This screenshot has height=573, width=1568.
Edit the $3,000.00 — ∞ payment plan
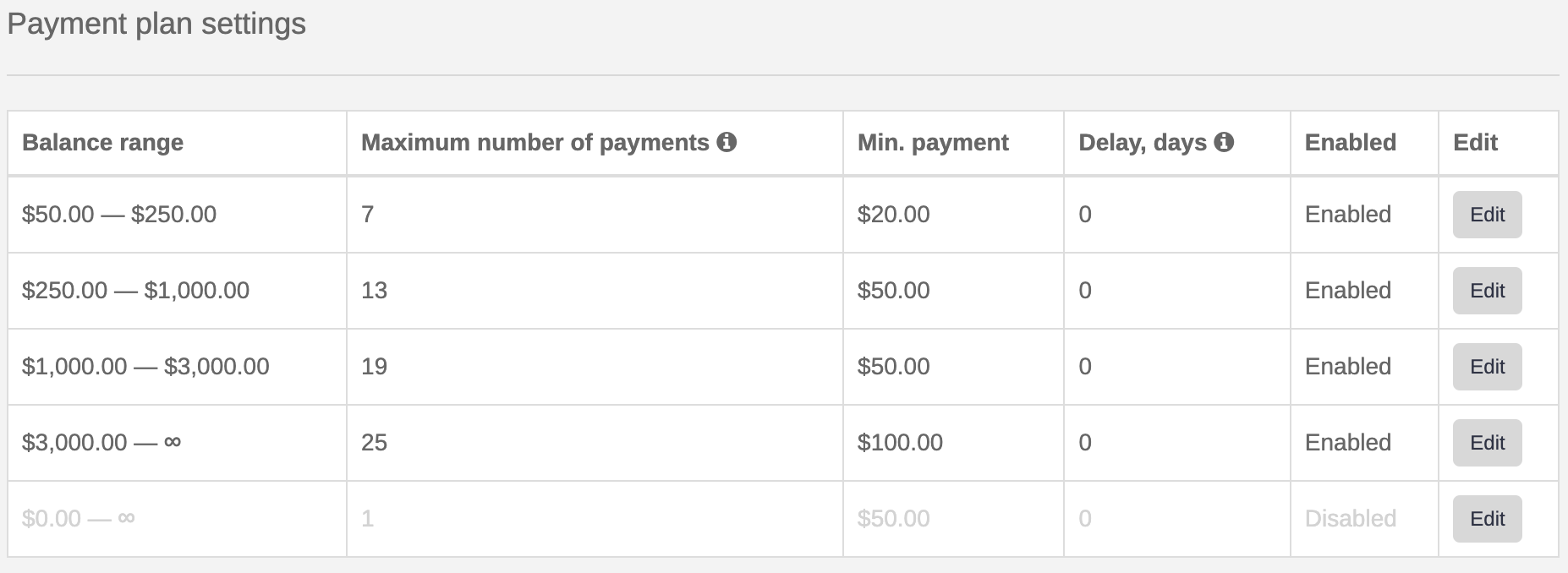click(x=1488, y=442)
